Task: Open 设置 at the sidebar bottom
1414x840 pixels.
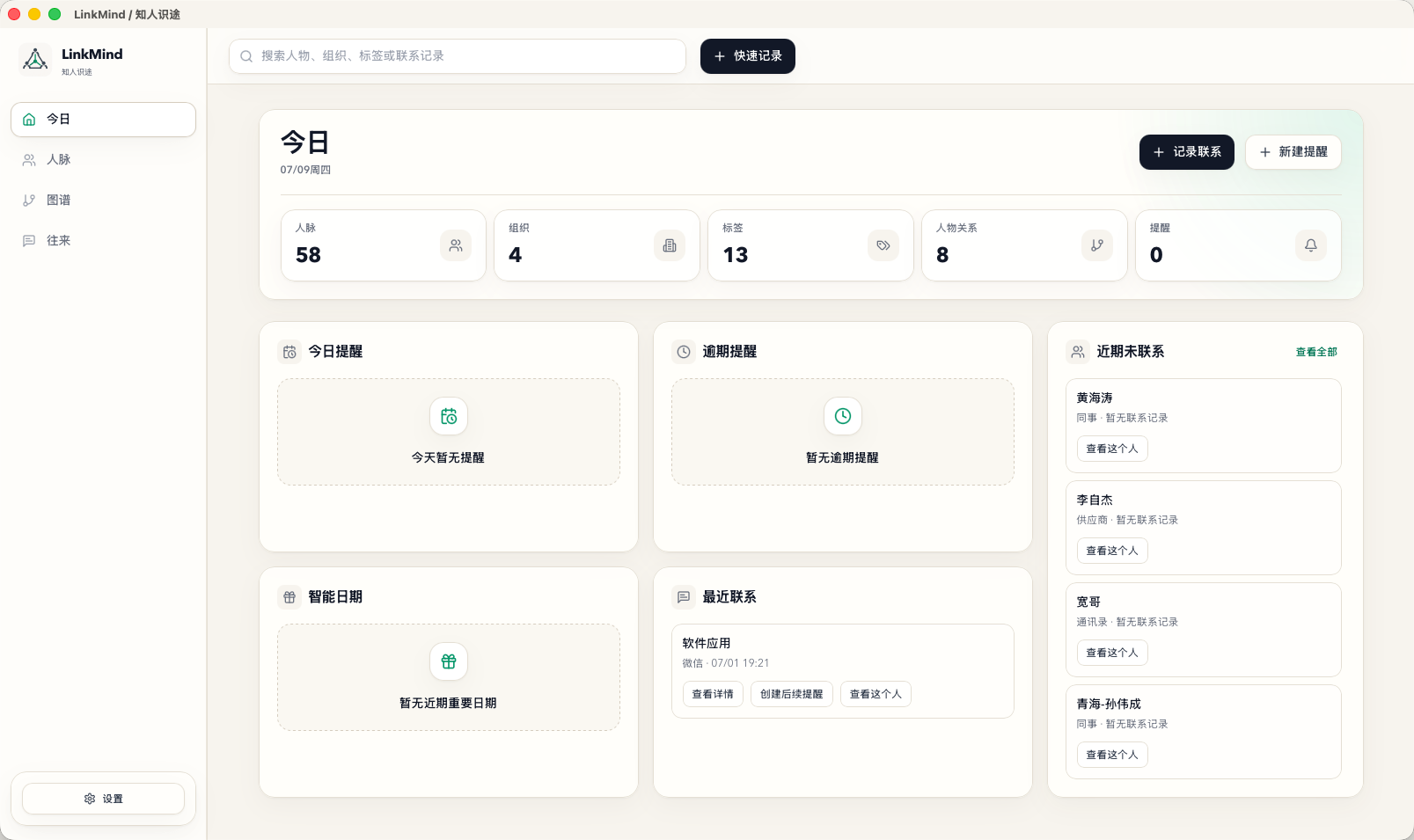Action: coord(103,799)
